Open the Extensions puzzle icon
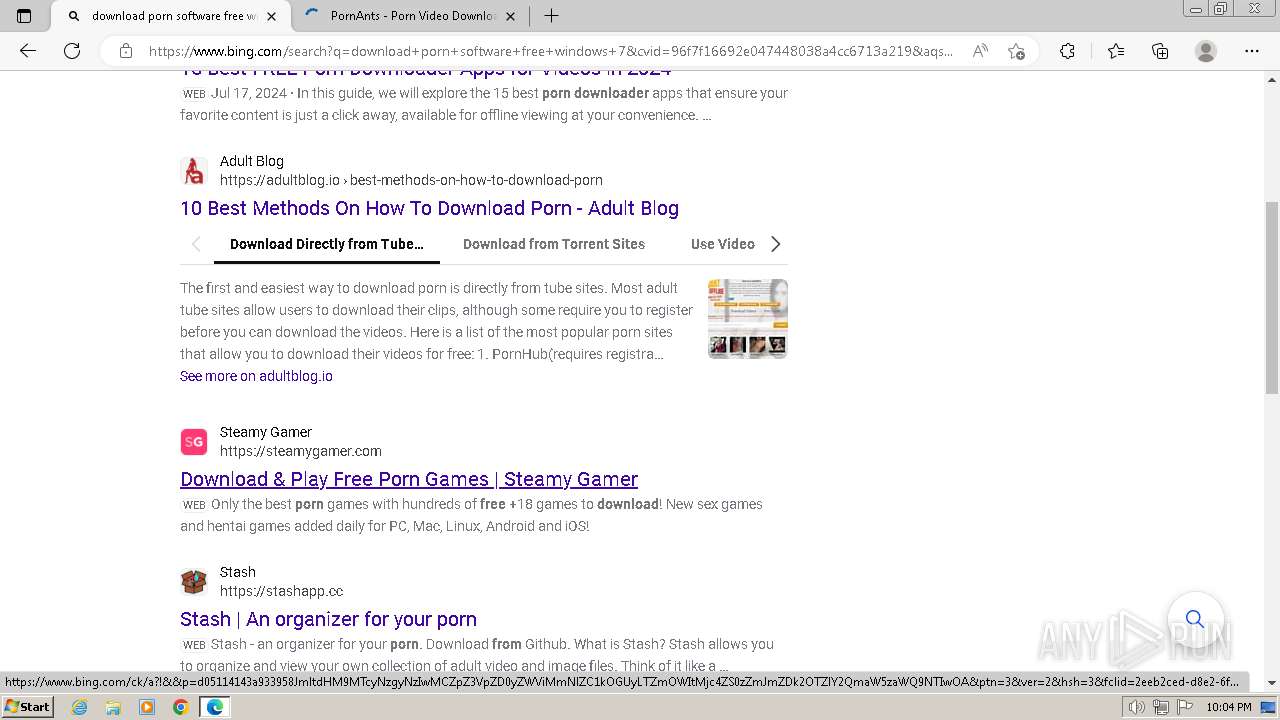 [x=1067, y=51]
